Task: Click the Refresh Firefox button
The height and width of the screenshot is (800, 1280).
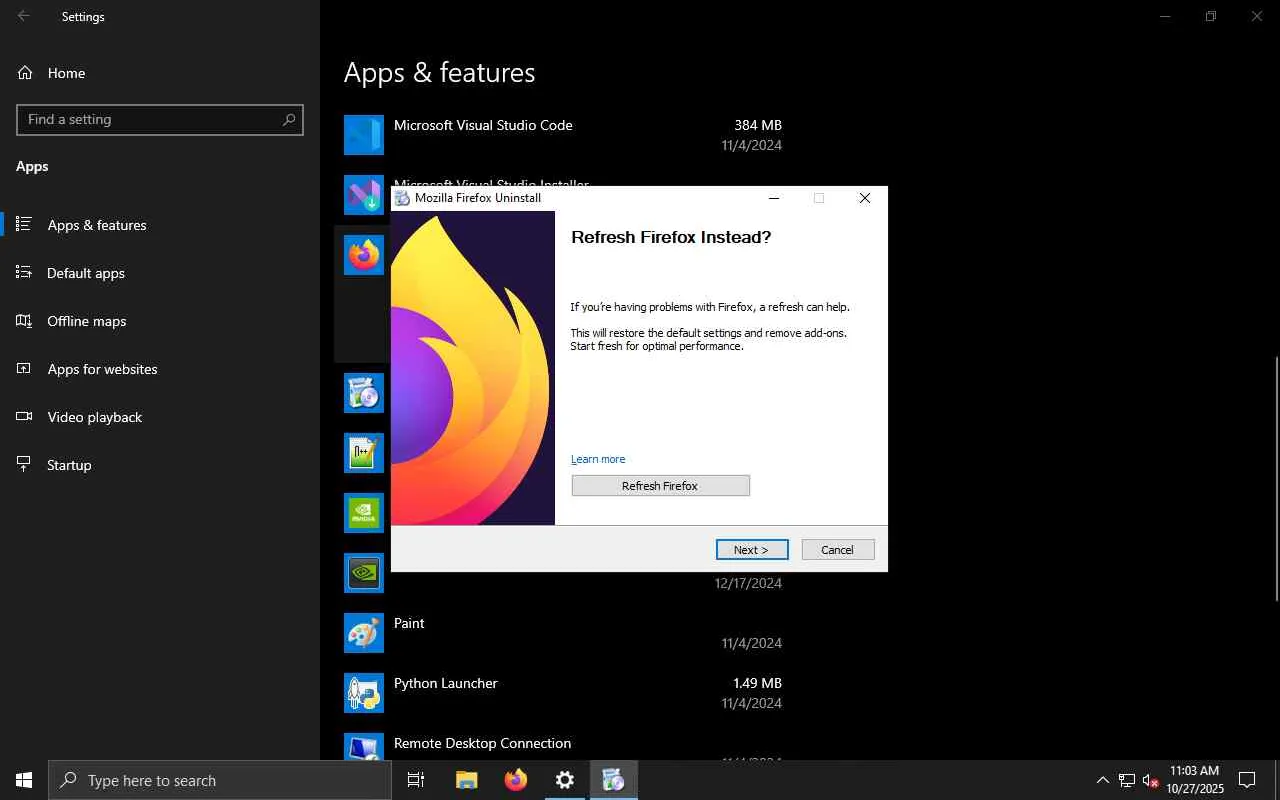Action: pos(660,486)
